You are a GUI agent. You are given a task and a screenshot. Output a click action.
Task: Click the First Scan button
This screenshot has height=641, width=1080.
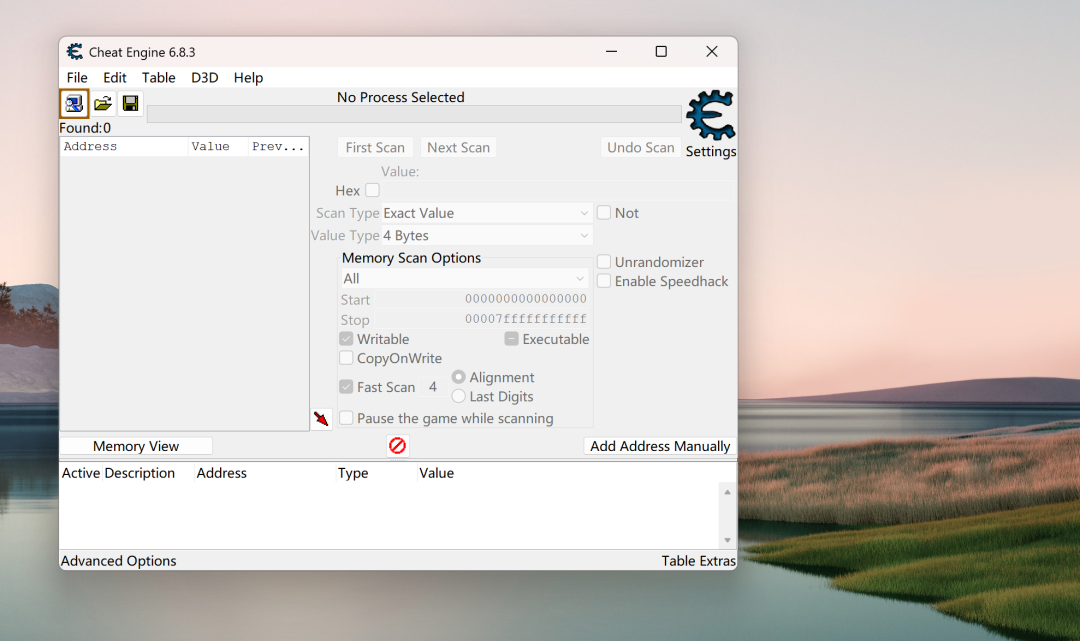[x=375, y=147]
